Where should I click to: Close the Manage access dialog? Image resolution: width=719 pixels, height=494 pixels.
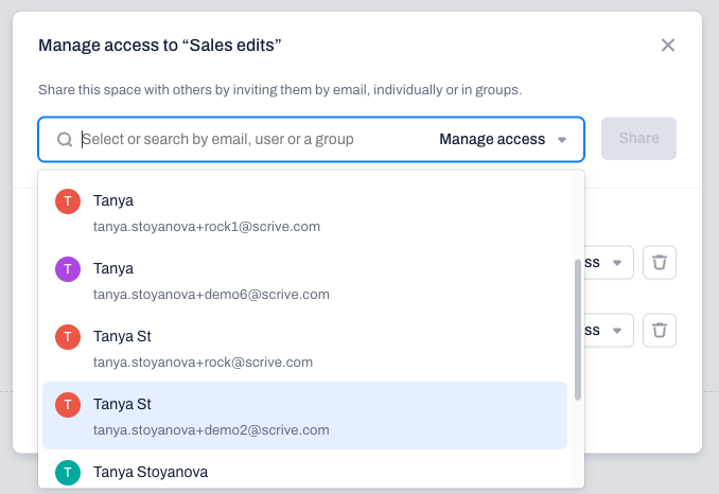coord(668,45)
